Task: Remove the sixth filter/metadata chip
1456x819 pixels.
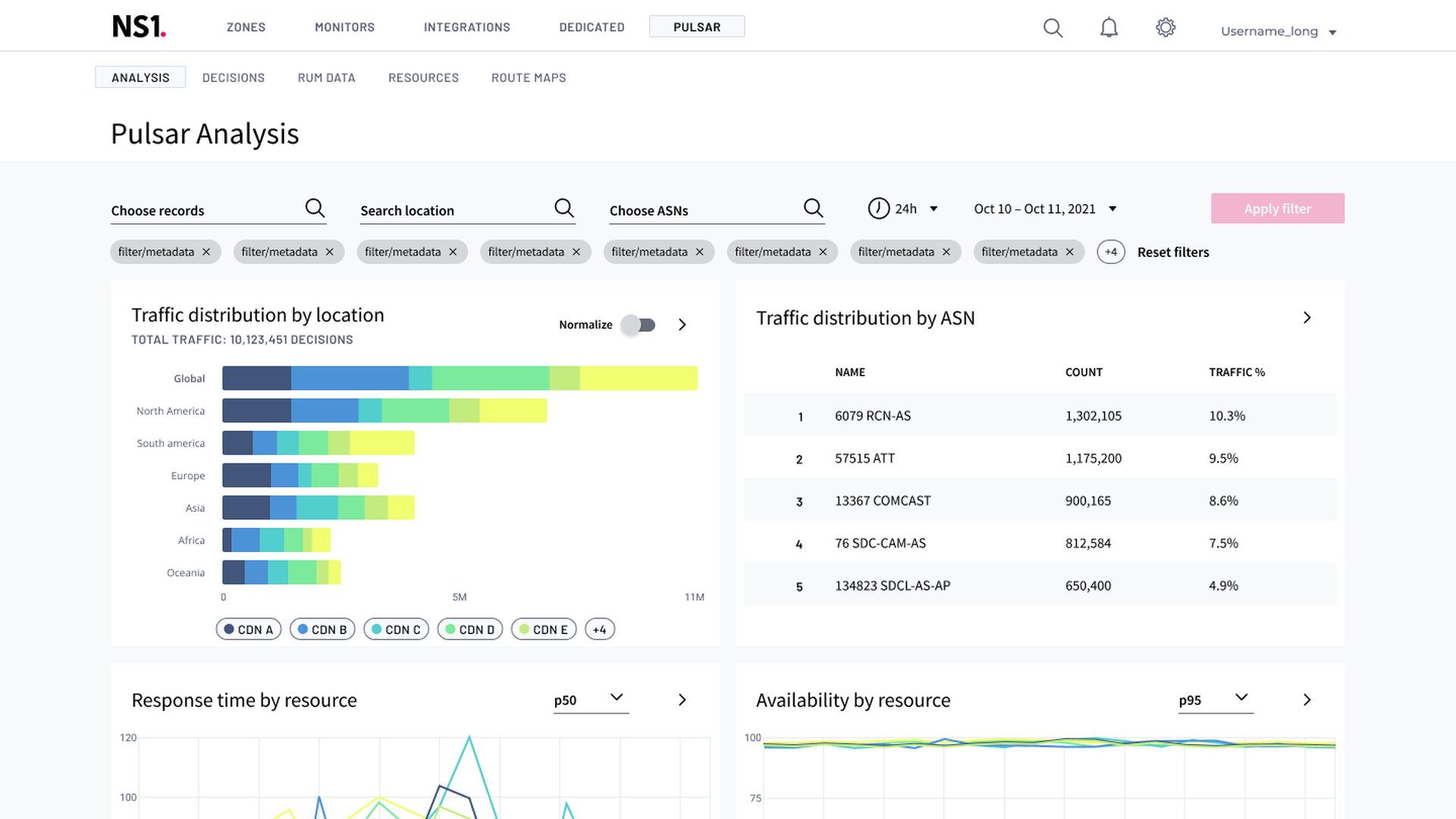Action: 823,252
